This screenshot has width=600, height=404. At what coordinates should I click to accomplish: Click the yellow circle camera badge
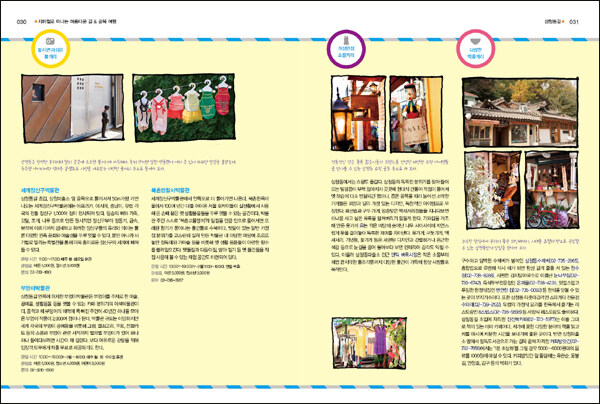50,48
